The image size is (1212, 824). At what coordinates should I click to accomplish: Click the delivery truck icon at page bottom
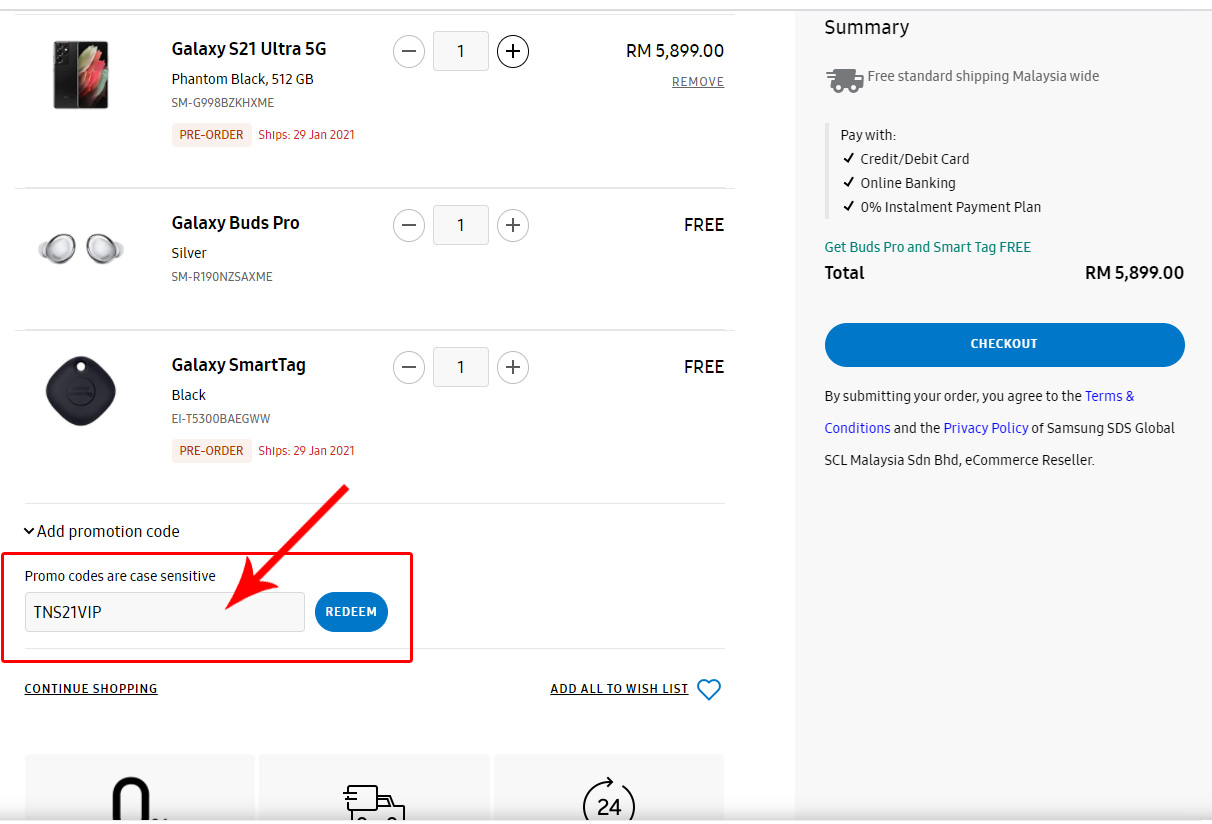click(x=373, y=798)
